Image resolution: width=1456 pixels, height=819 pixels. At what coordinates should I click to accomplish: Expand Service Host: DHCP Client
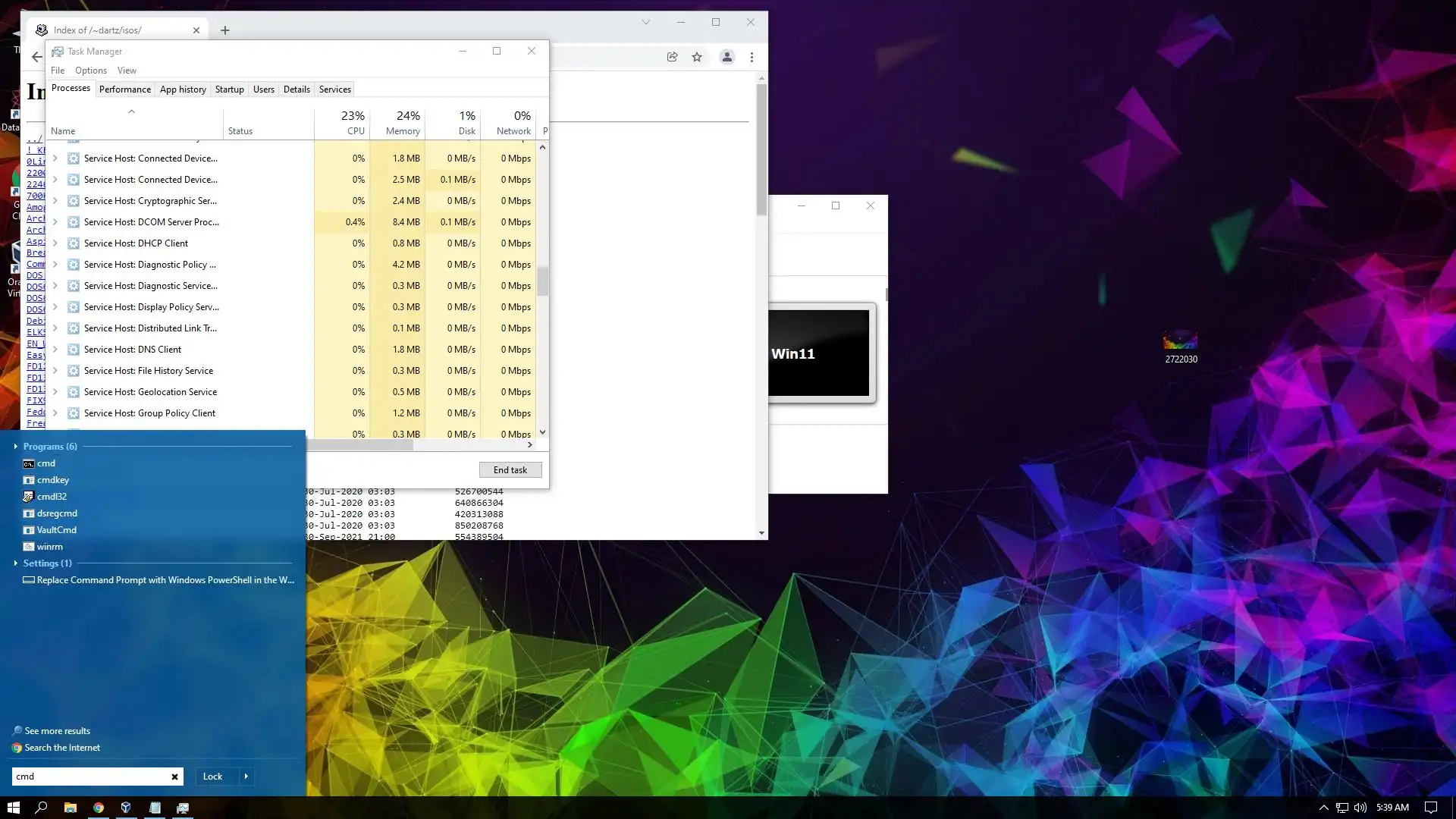tap(55, 243)
